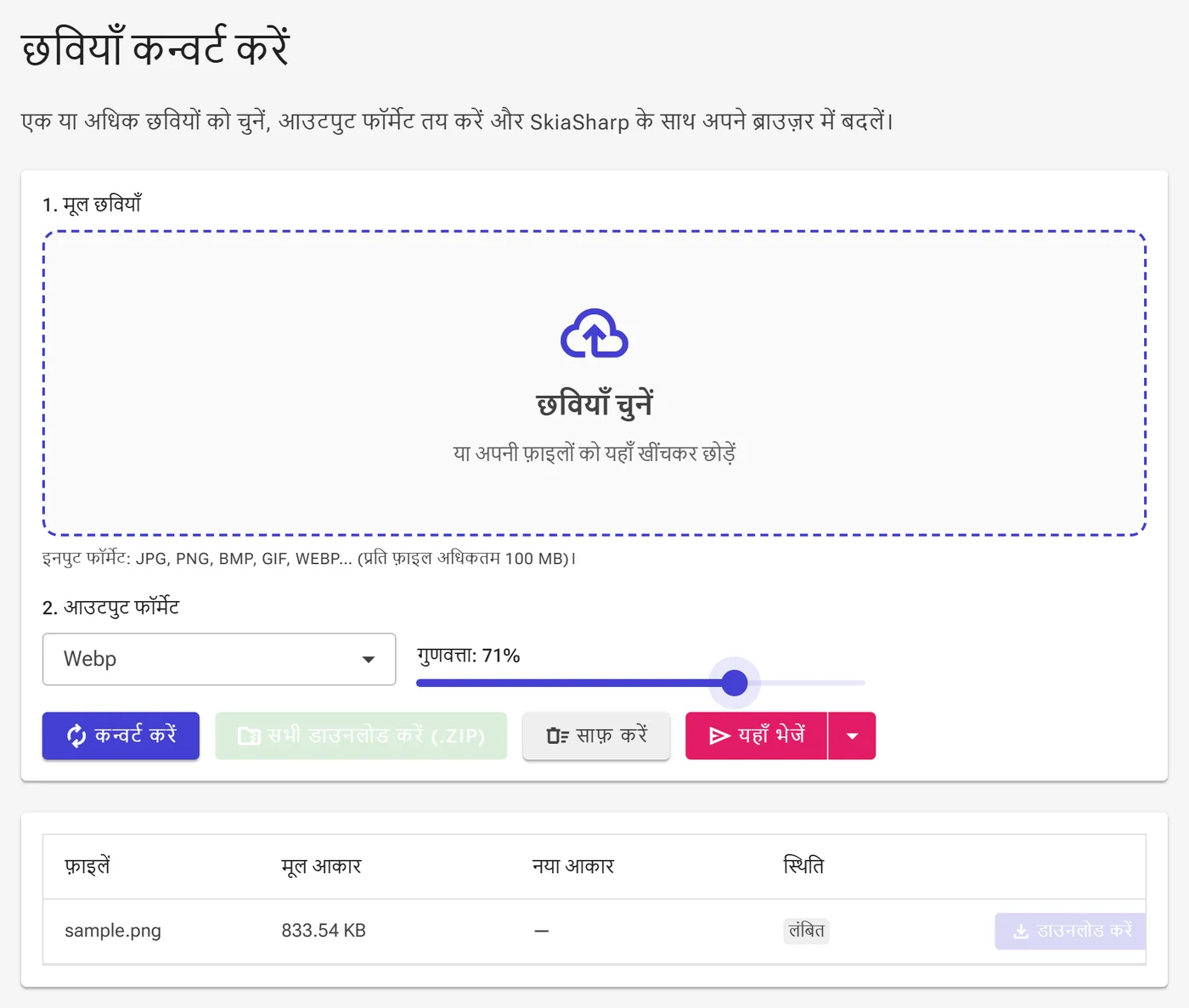Click the folder zip icon on download-all button
The width and height of the screenshot is (1189, 1008).
click(x=249, y=736)
